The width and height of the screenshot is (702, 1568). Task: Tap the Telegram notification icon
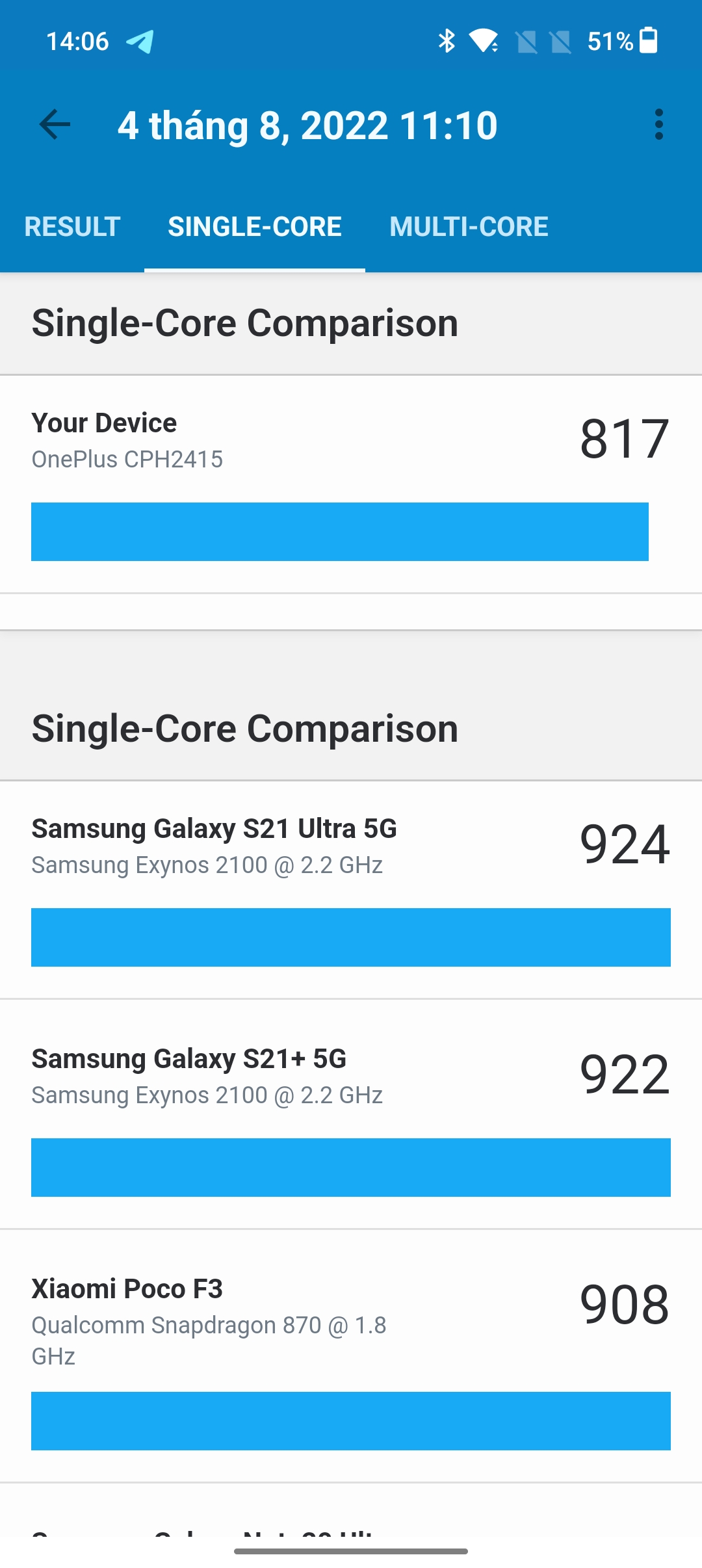tap(140, 42)
